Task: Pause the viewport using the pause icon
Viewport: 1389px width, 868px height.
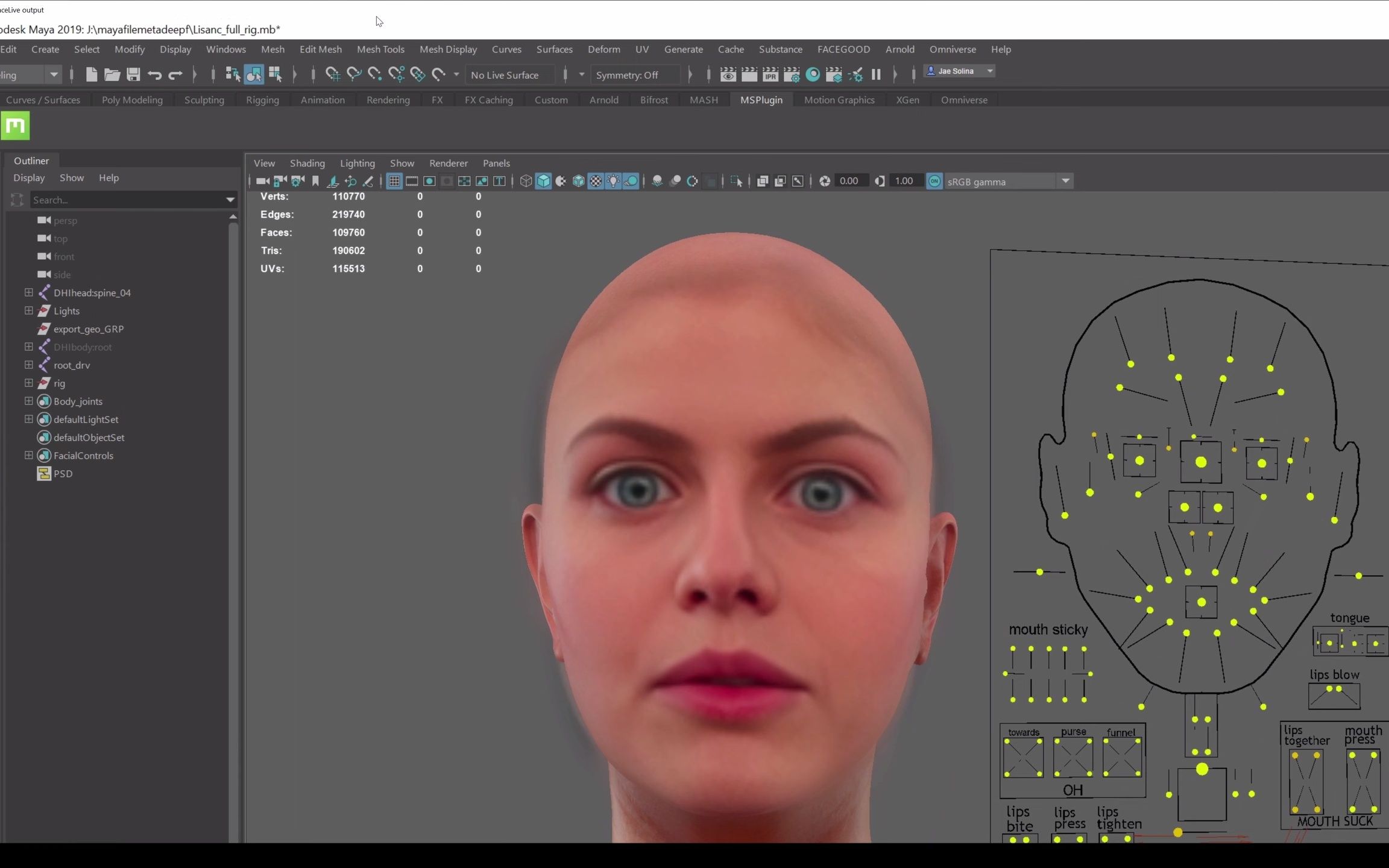Action: 876,74
